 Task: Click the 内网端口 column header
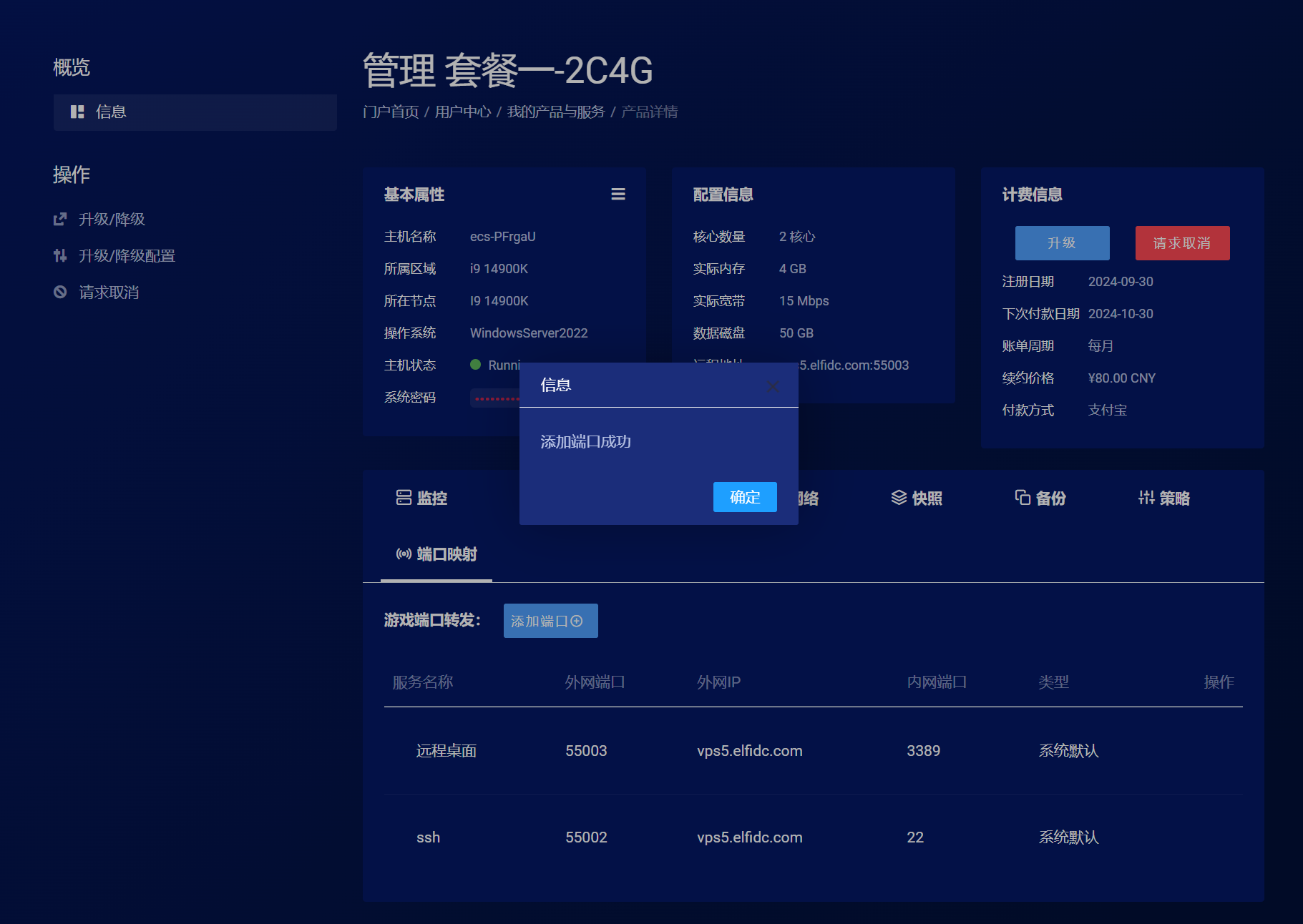point(937,682)
